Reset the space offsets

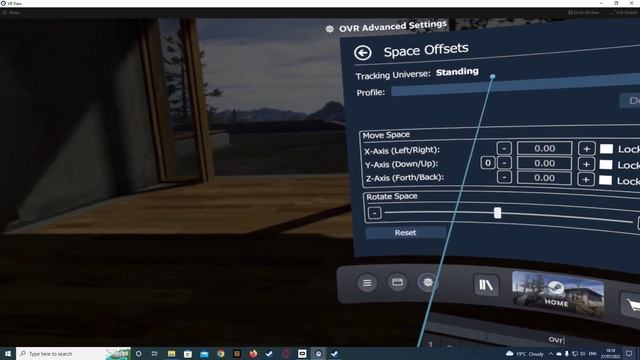coord(405,233)
